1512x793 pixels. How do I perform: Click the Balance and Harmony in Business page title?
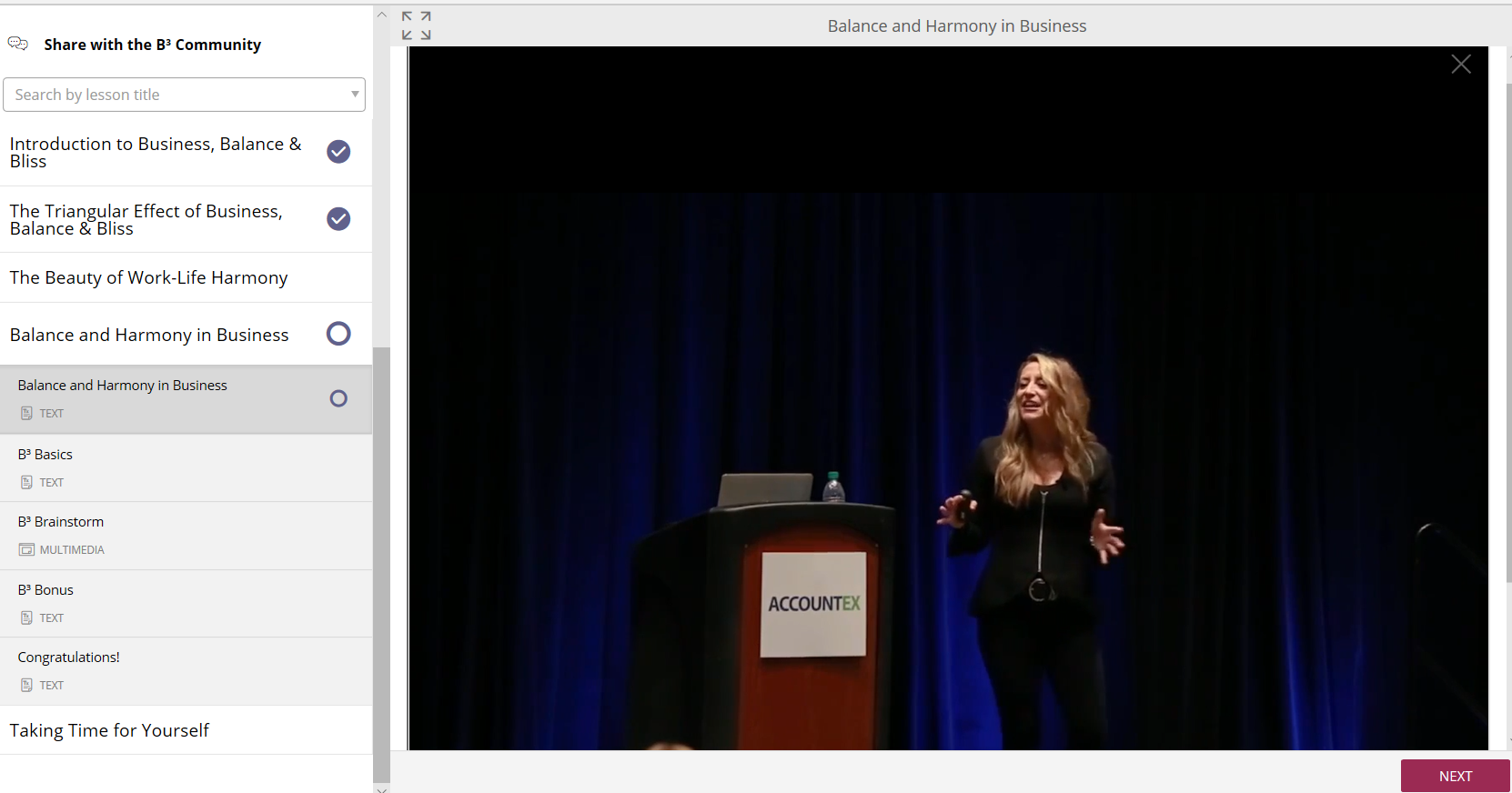click(956, 26)
